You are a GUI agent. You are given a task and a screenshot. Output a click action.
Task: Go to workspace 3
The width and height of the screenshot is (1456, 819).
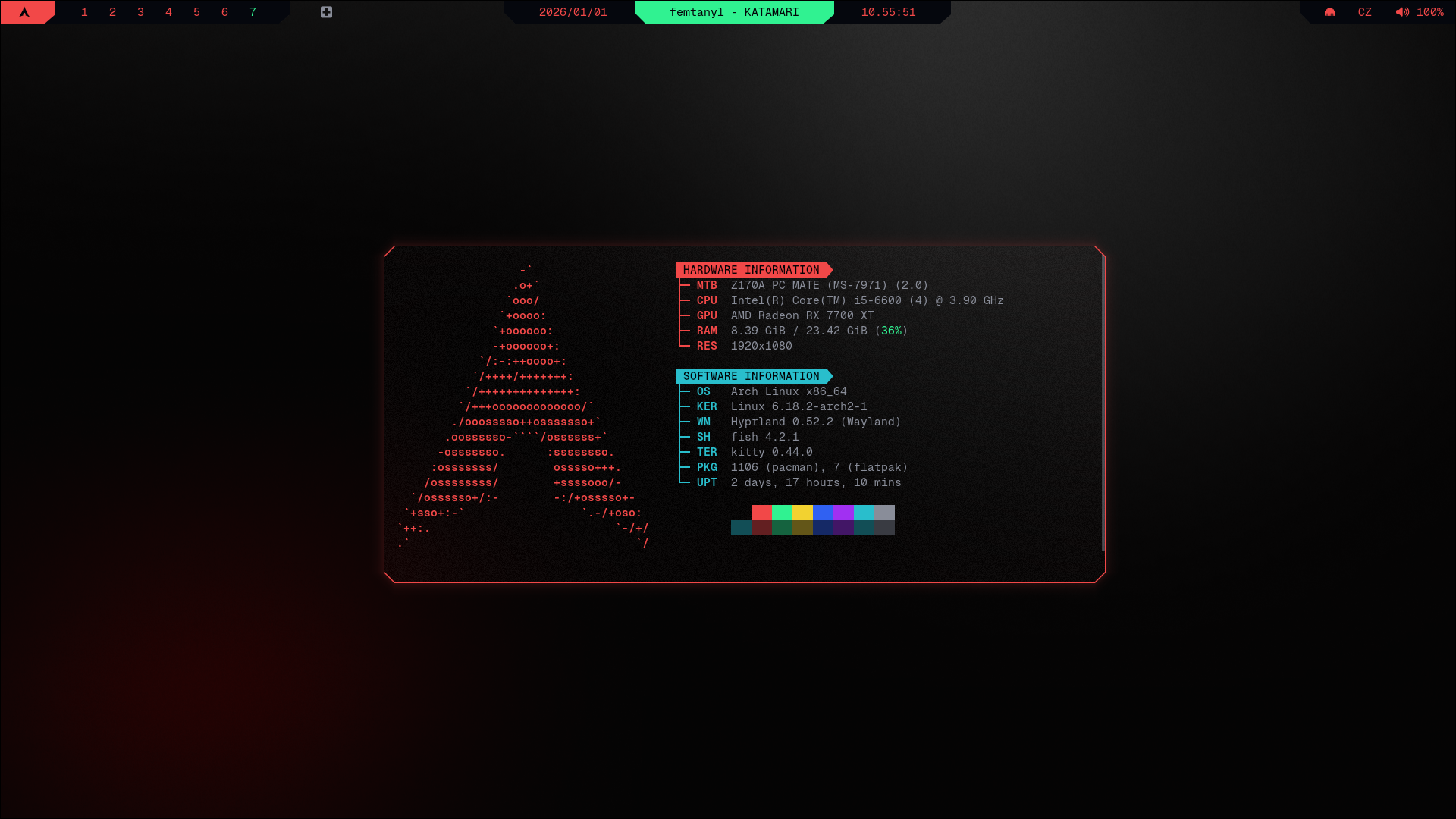pos(140,12)
